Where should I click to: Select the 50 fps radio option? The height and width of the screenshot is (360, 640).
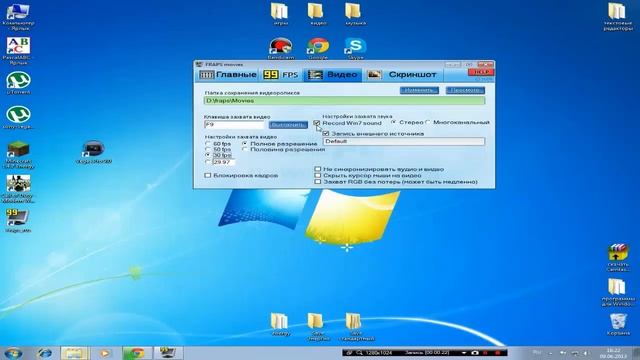click(208, 150)
